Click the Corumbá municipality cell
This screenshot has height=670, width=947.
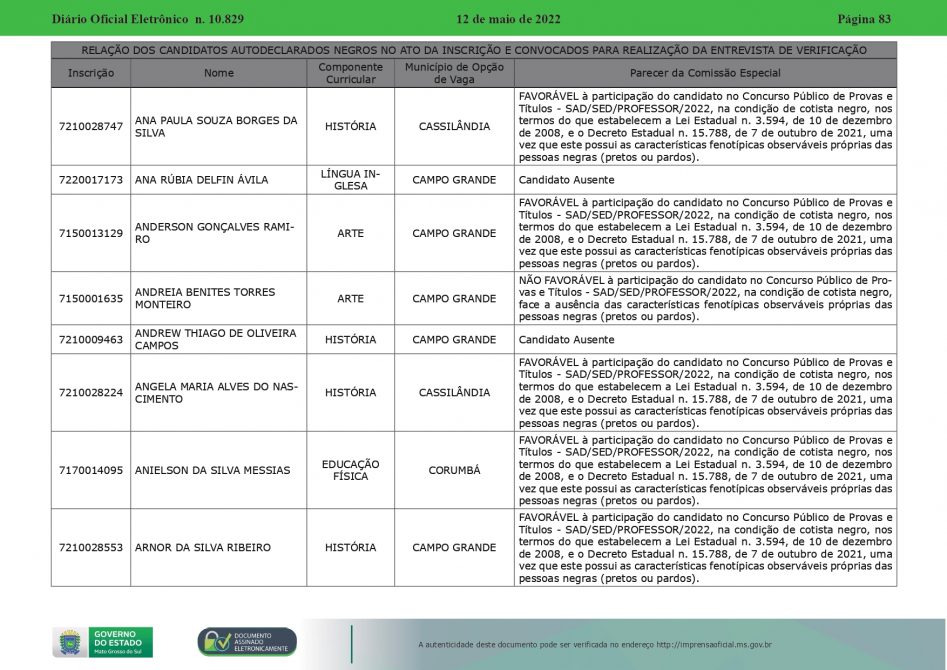[454, 470]
